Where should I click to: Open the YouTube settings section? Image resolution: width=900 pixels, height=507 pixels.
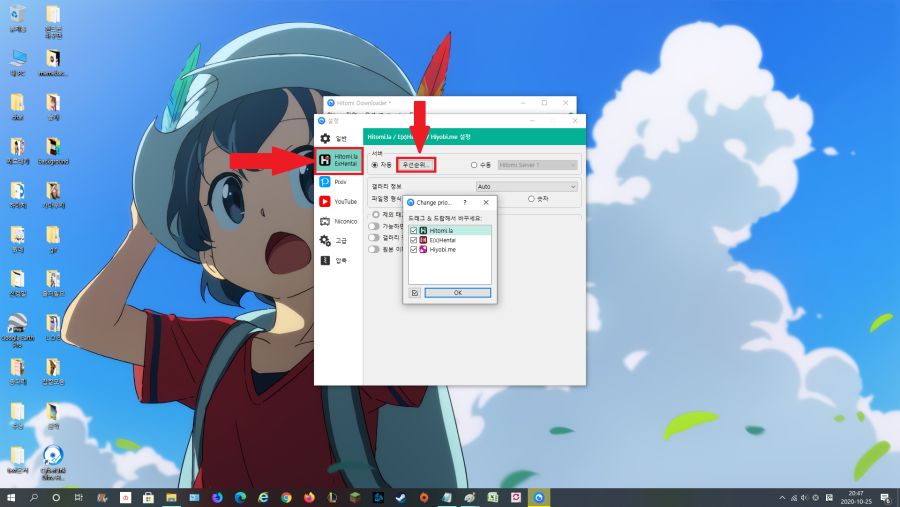tap(339, 202)
